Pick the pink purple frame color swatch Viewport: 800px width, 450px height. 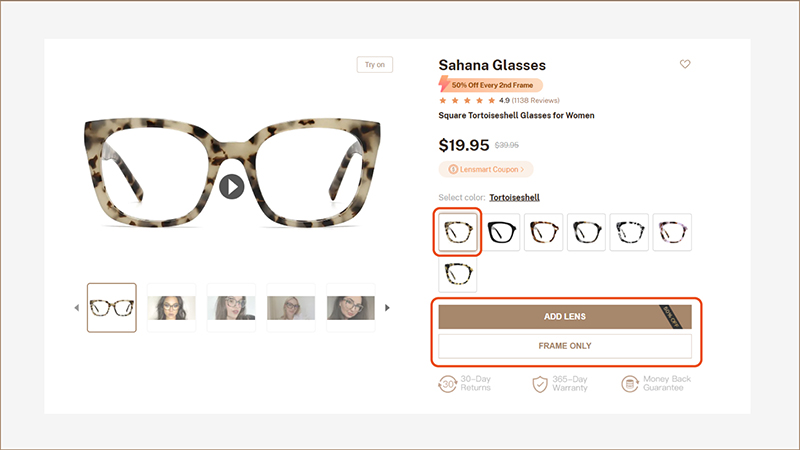[x=673, y=233]
